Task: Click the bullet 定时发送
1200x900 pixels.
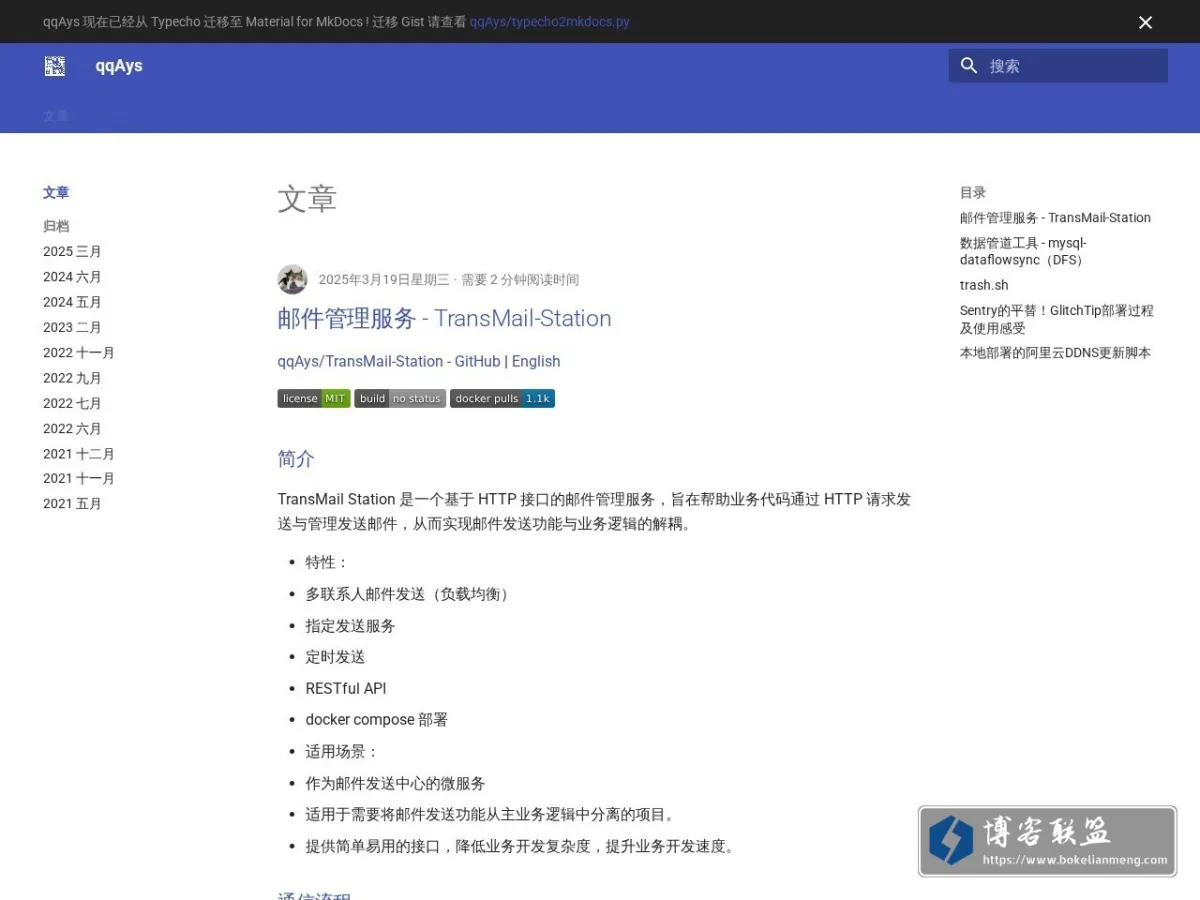Action: click(x=335, y=657)
